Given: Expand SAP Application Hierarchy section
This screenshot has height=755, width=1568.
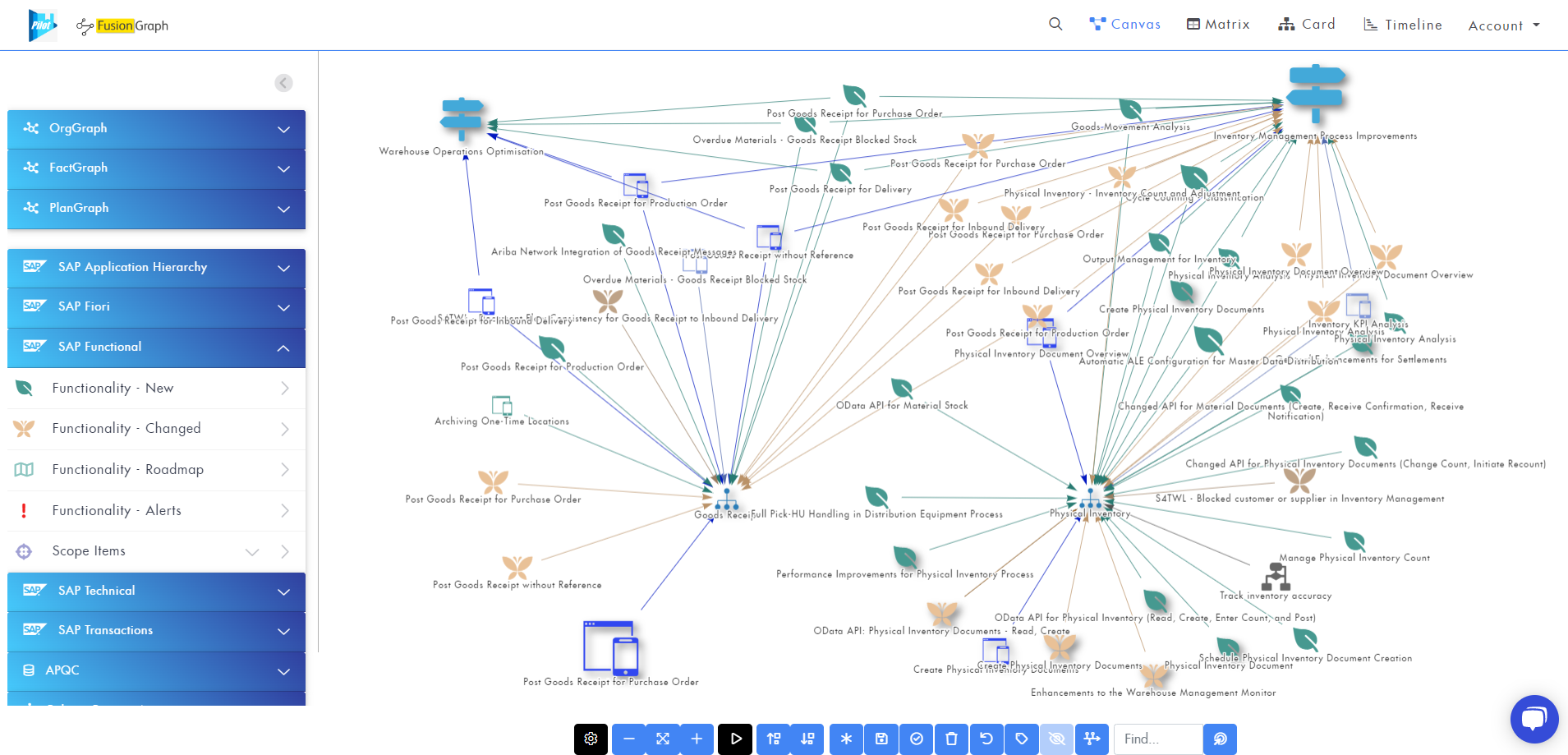Looking at the screenshot, I should point(156,267).
